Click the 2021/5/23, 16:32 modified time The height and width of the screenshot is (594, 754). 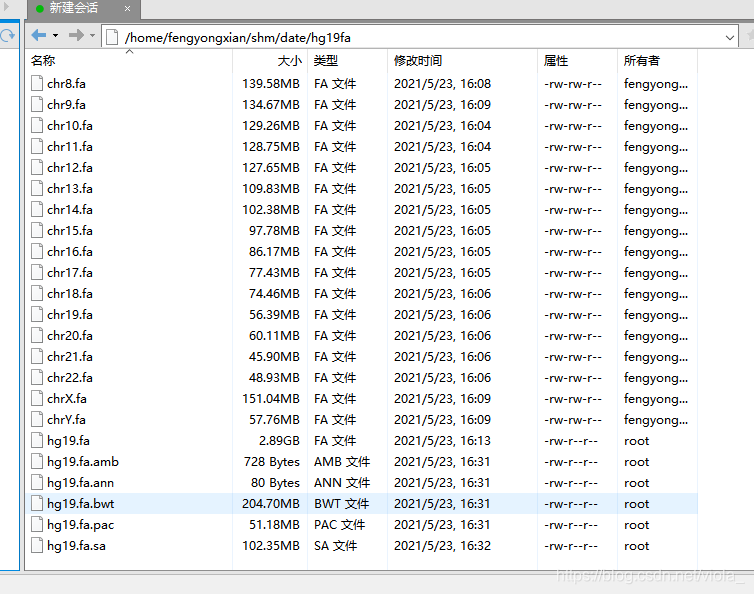[442, 546]
